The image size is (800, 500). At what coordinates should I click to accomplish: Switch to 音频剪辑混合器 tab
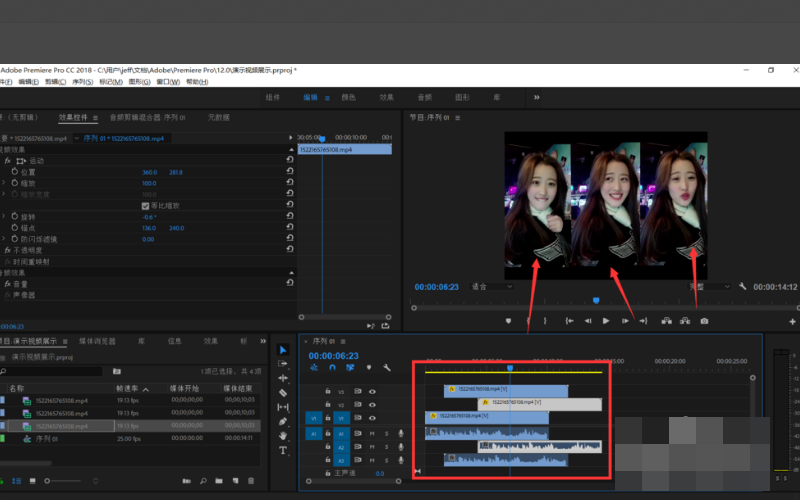(147, 117)
